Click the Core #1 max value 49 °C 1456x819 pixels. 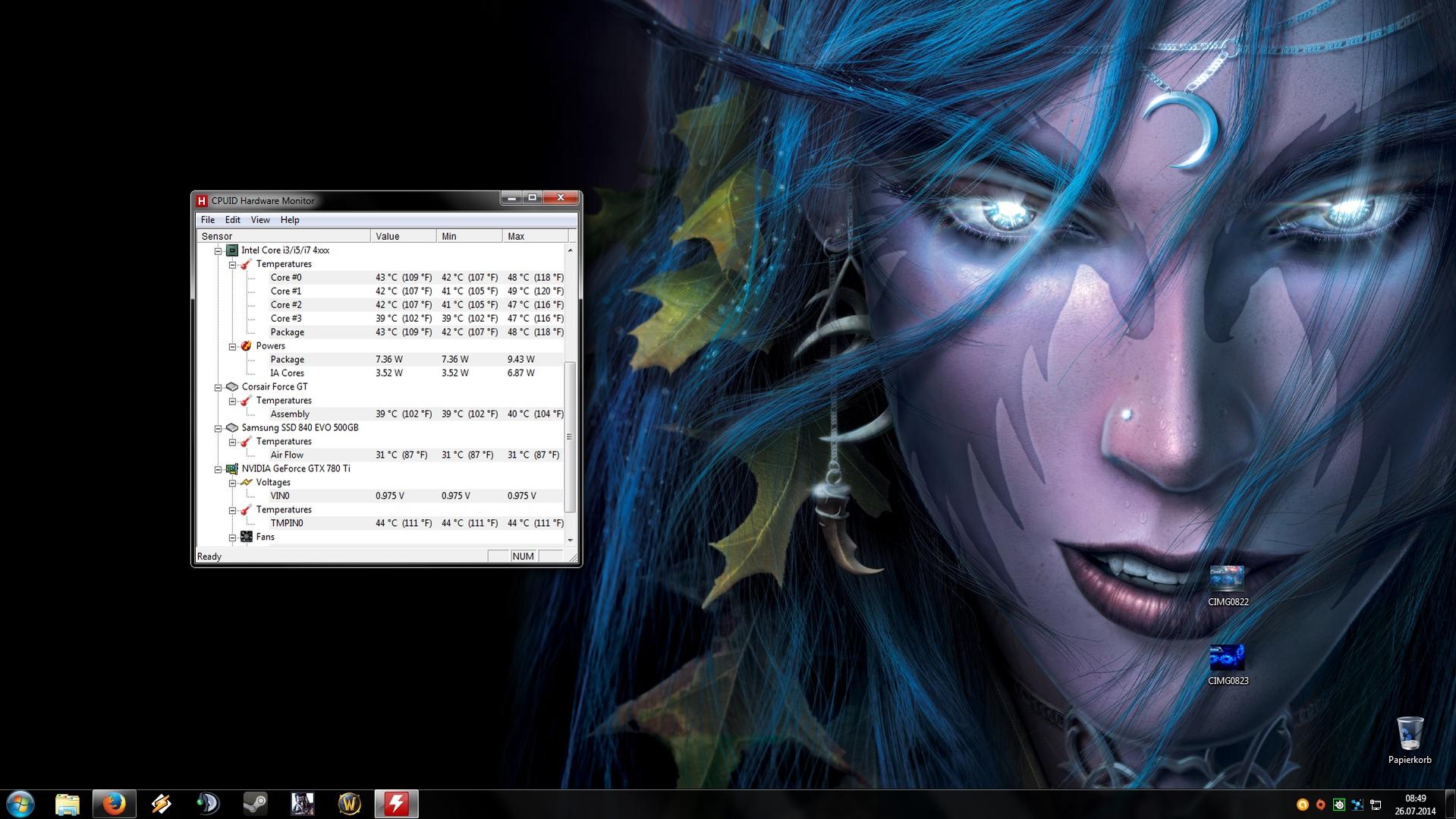tap(536, 291)
